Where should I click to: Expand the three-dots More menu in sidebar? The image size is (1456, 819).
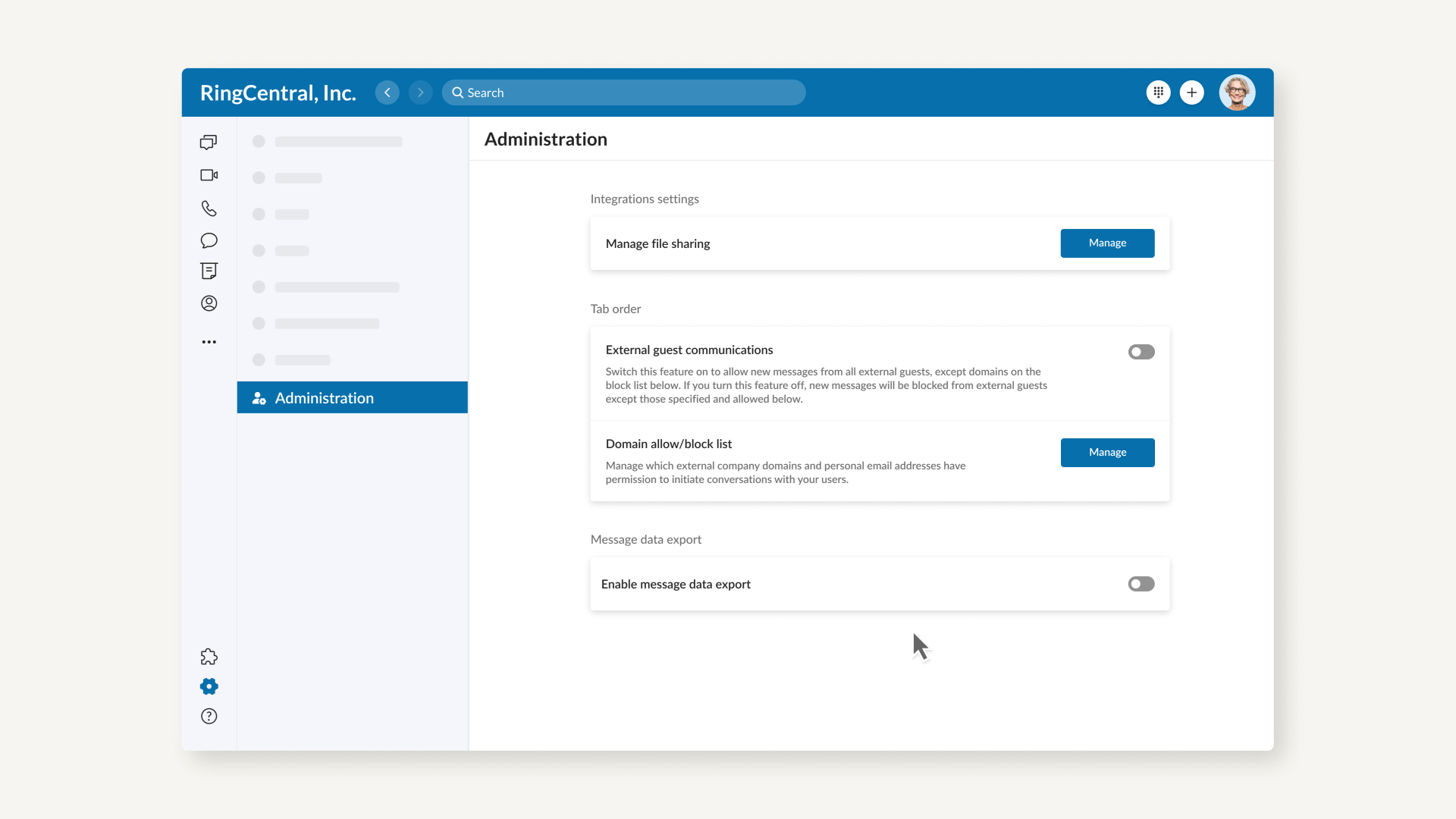tap(209, 342)
